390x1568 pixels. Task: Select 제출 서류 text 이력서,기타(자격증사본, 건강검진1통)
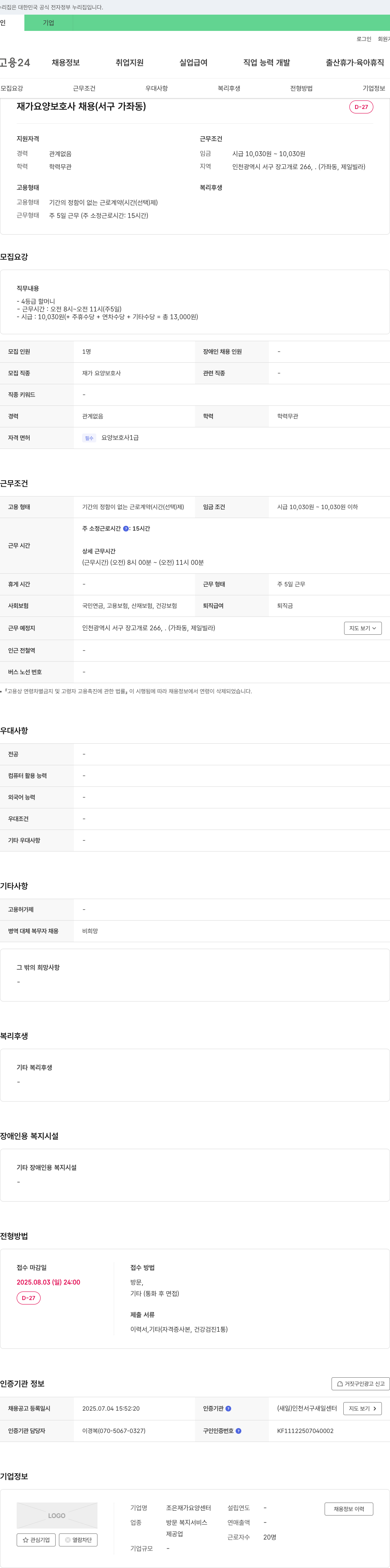[x=179, y=1329]
